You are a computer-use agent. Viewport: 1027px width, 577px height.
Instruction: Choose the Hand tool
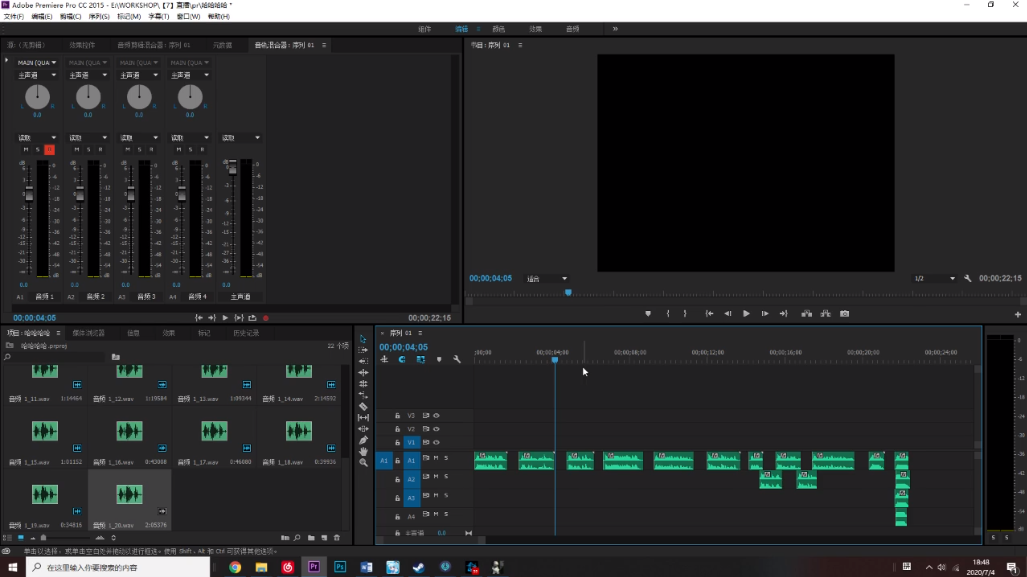(363, 451)
